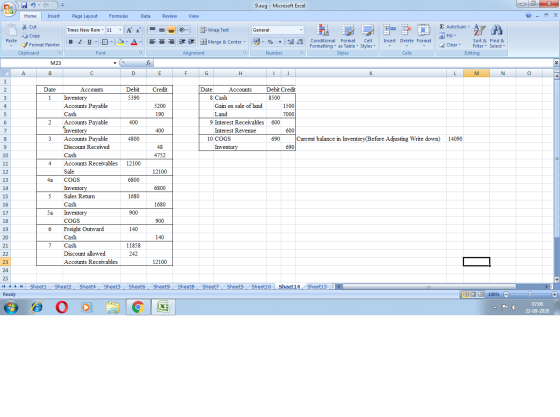Click the Office button
Viewport: 560px width, 417px height.
coord(8,8)
